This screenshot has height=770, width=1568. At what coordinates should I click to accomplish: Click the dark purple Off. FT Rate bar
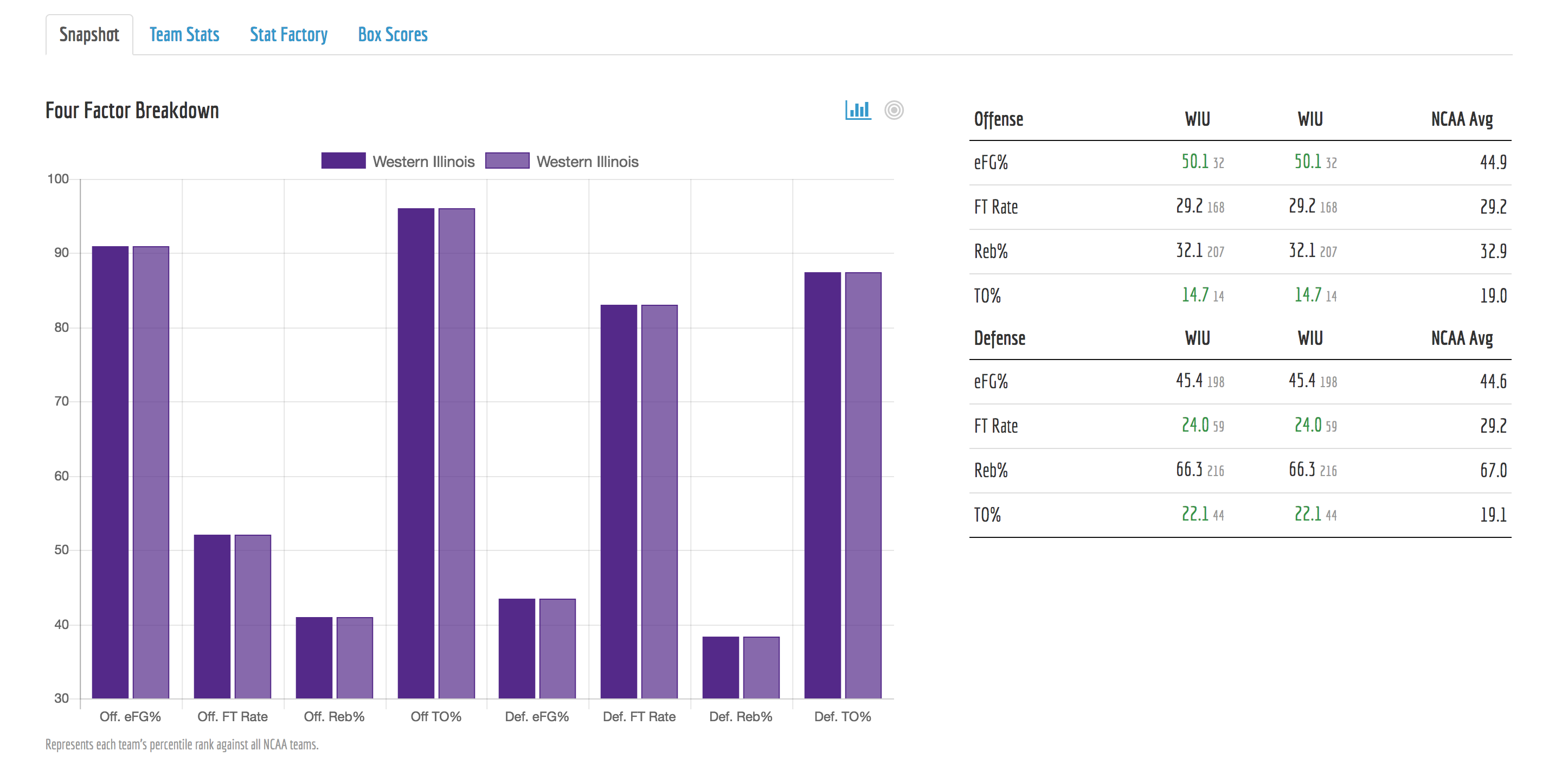(212, 616)
